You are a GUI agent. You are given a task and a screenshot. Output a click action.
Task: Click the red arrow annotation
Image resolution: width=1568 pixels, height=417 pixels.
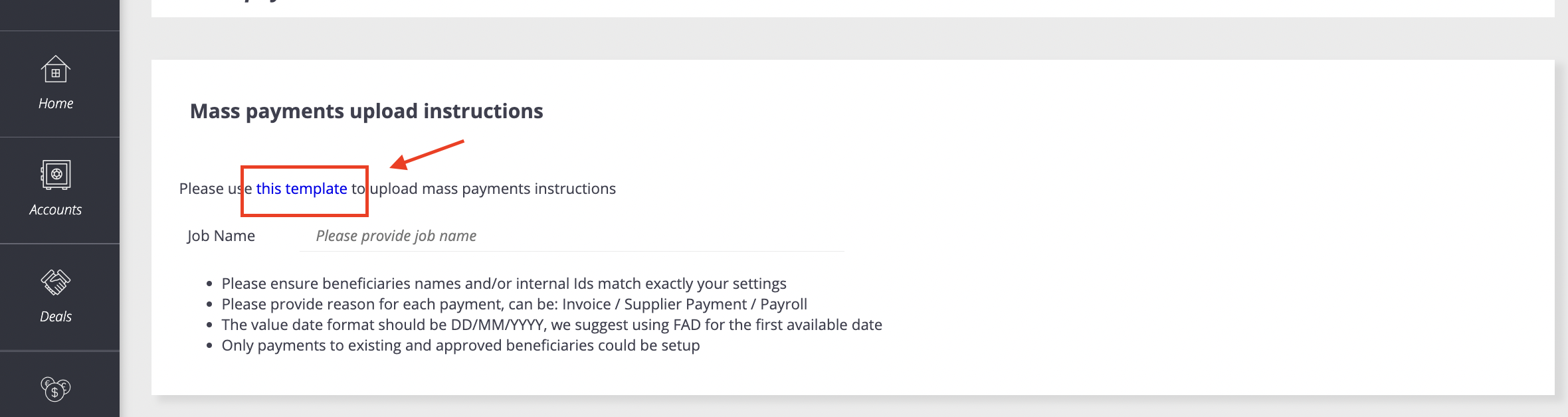tap(427, 154)
